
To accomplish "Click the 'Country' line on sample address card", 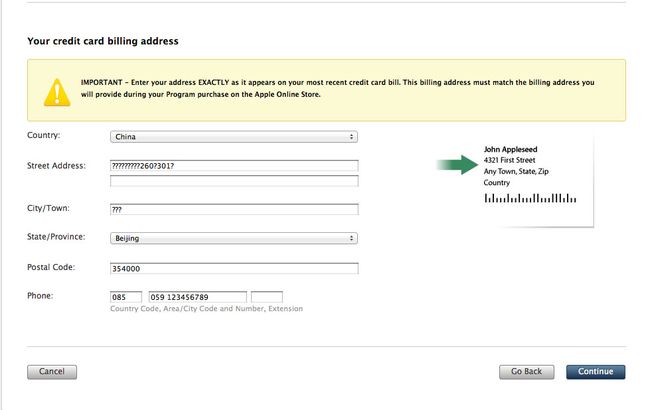I will 497,182.
